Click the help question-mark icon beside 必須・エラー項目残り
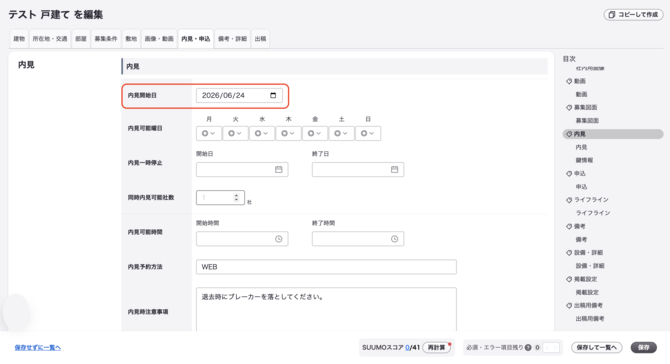 coord(528,347)
